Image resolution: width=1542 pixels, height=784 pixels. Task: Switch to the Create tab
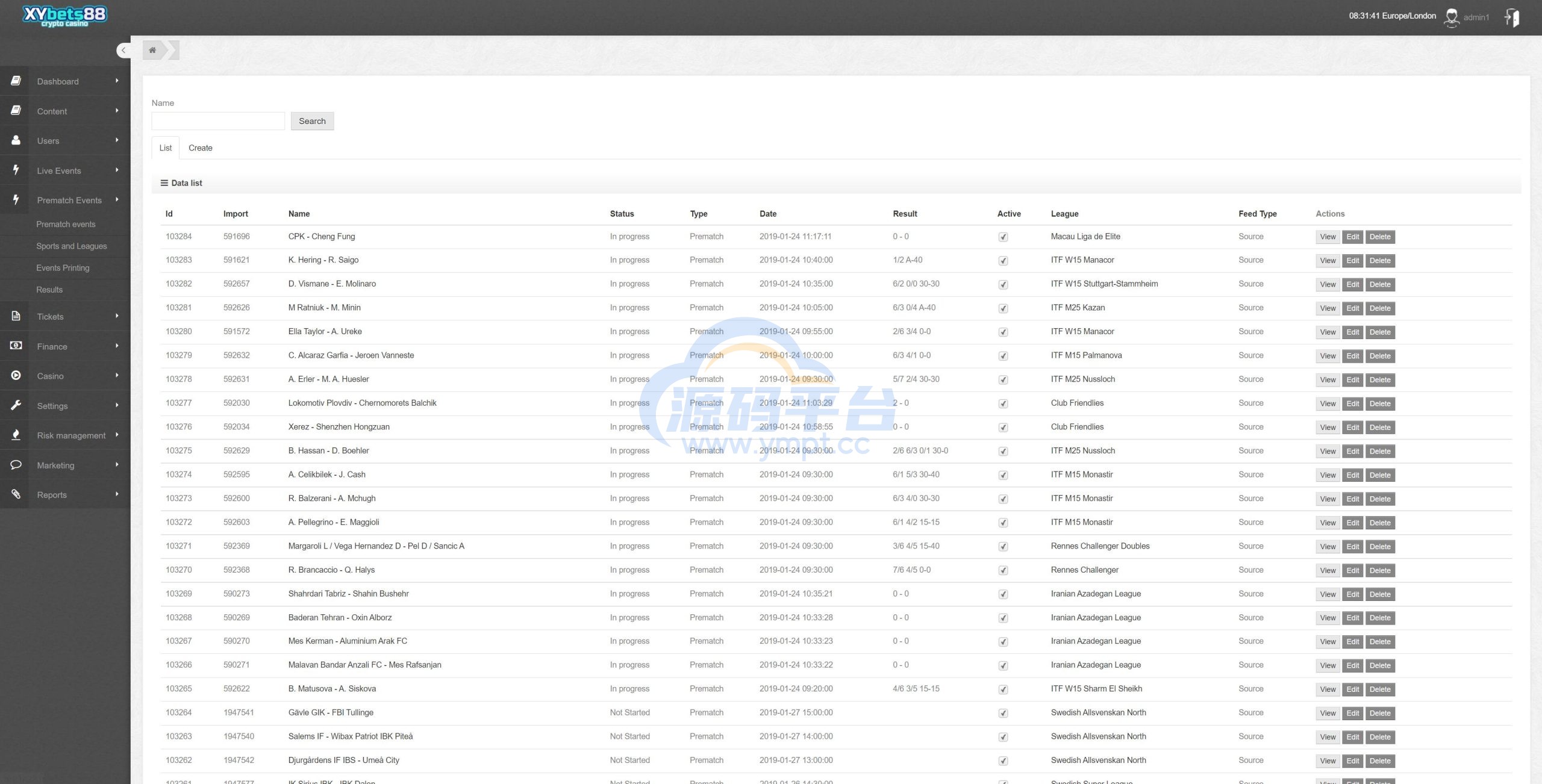click(200, 148)
